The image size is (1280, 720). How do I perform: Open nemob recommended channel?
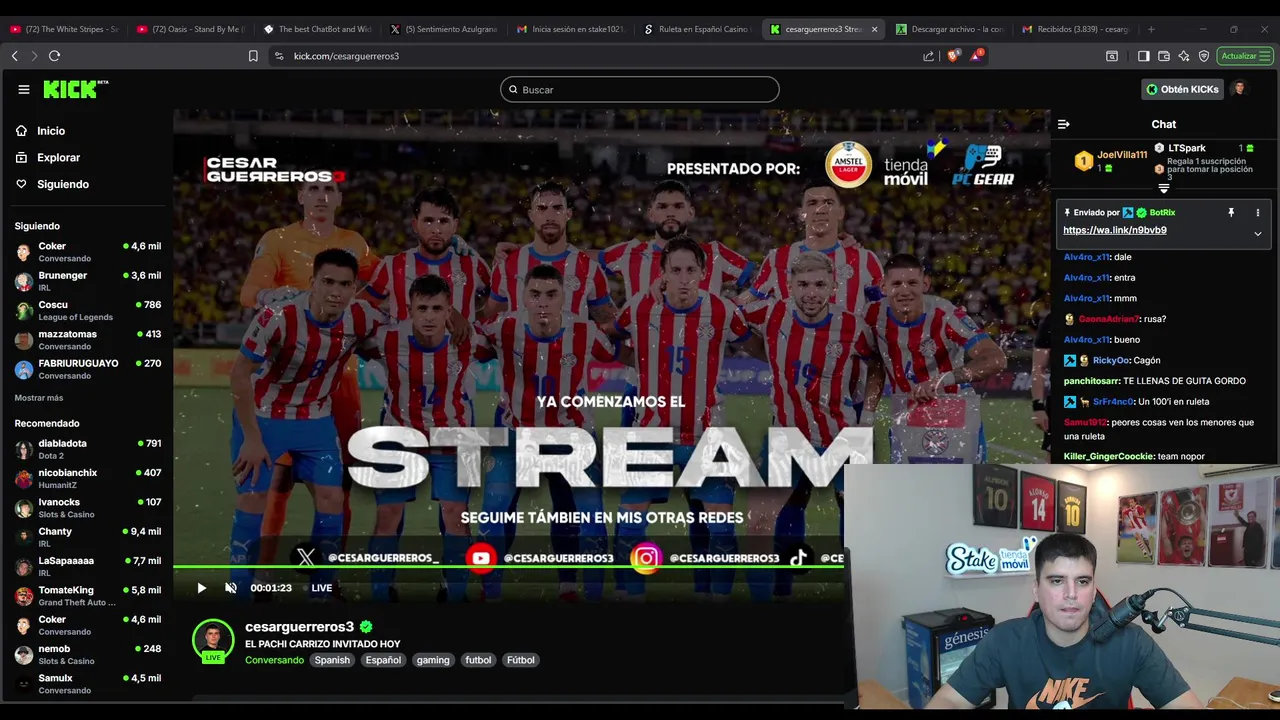pos(88,654)
